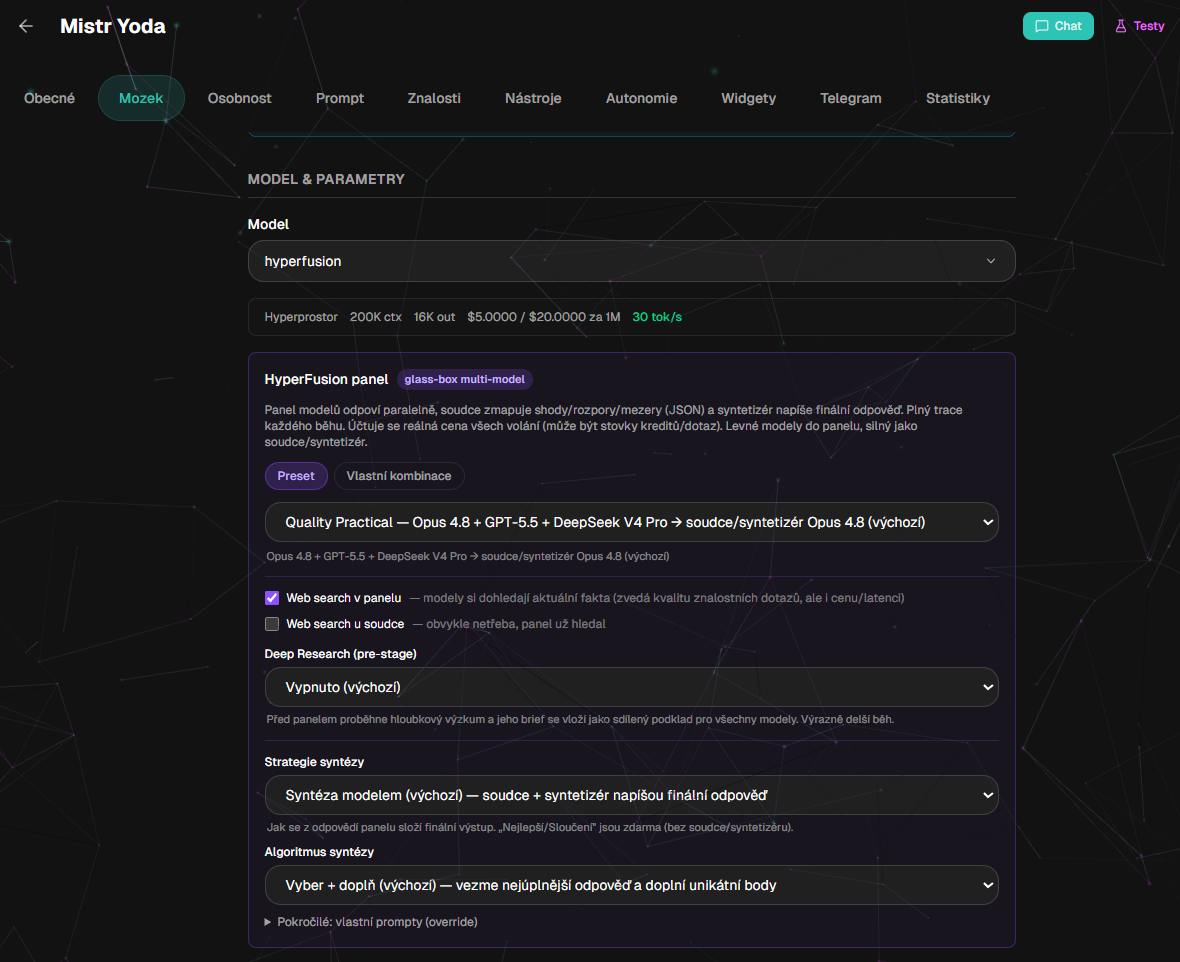Click the 16K out value

pos(434,317)
